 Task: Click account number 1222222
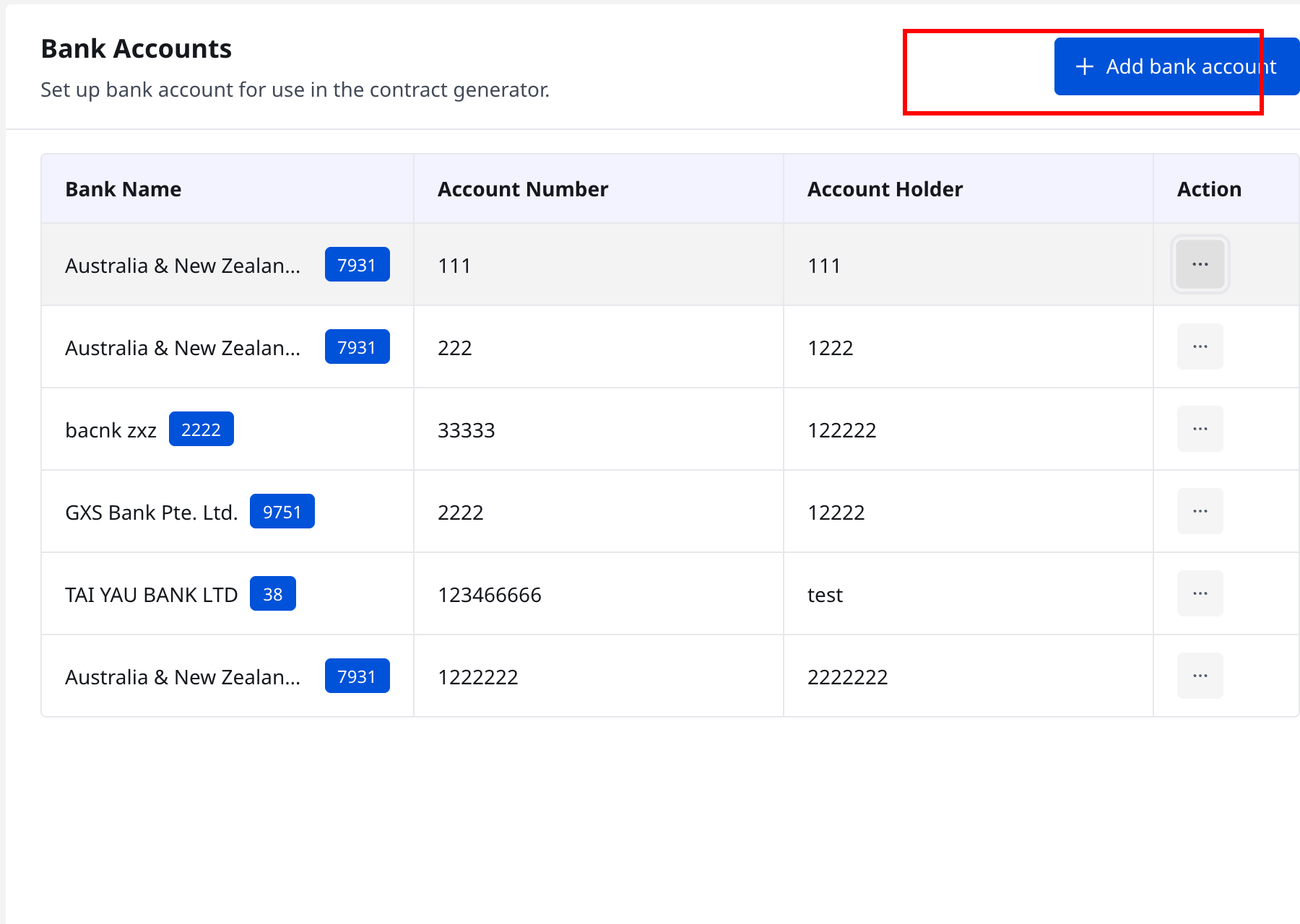tap(478, 677)
